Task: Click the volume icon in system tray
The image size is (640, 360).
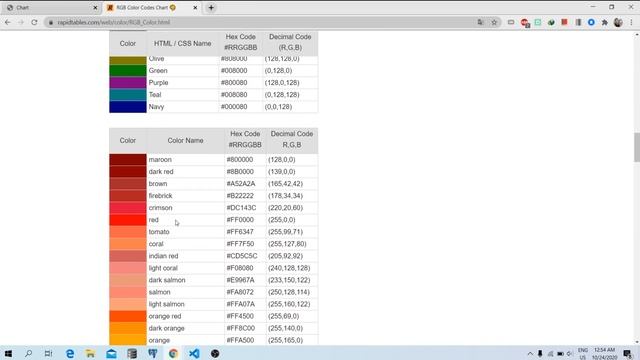Action: 570,354
